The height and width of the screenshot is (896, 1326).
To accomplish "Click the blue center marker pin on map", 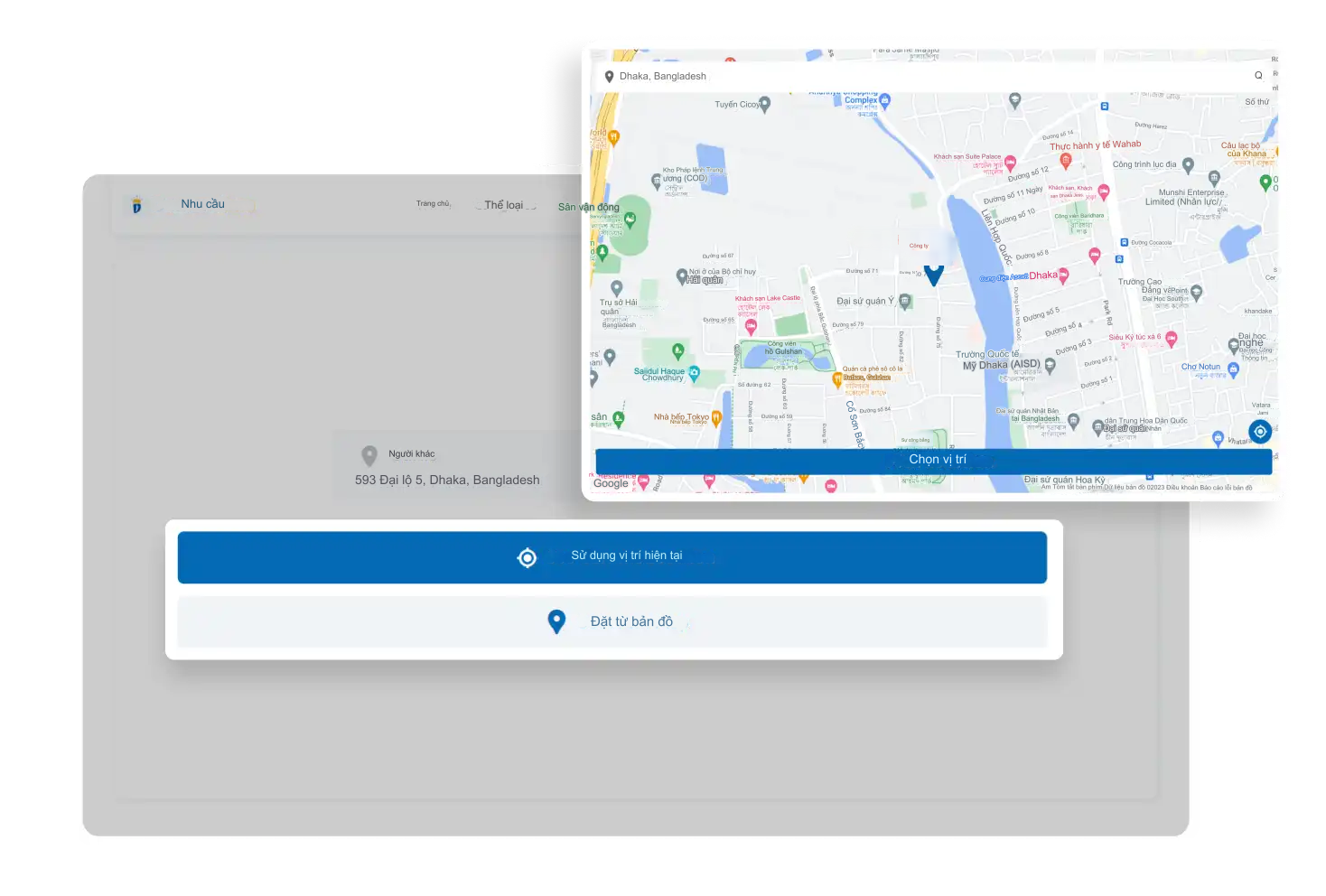I will (x=934, y=275).
